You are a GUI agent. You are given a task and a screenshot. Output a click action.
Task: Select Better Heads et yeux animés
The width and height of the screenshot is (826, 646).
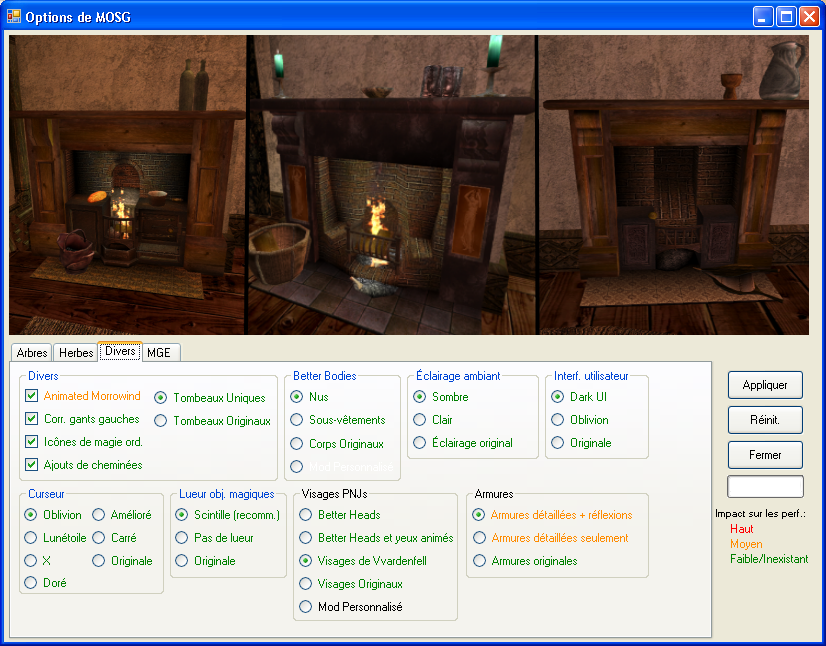click(306, 537)
